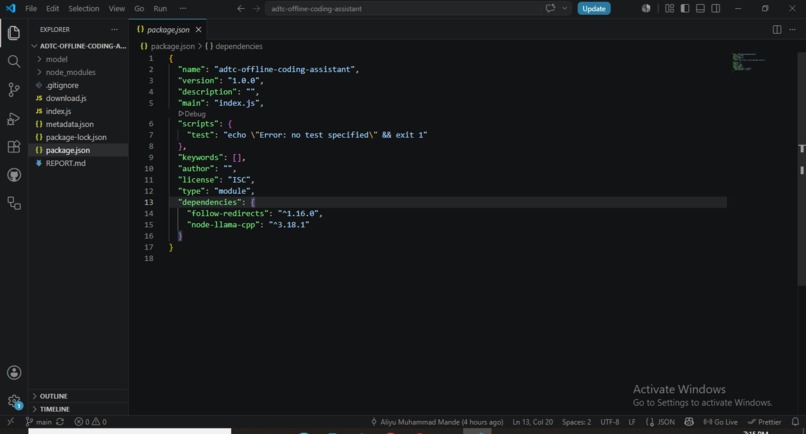806x434 pixels.
Task: Expand the TIMELINE section
Action: [x=78, y=409]
